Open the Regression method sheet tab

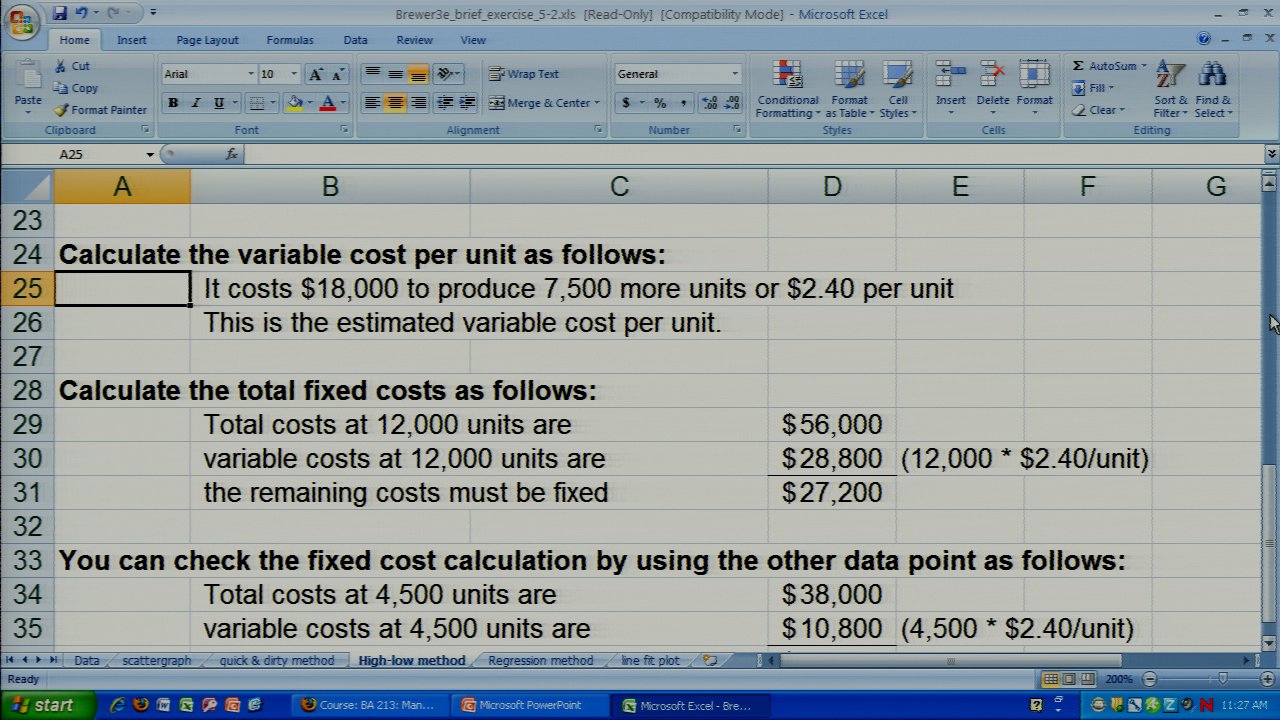pyautogui.click(x=540, y=661)
